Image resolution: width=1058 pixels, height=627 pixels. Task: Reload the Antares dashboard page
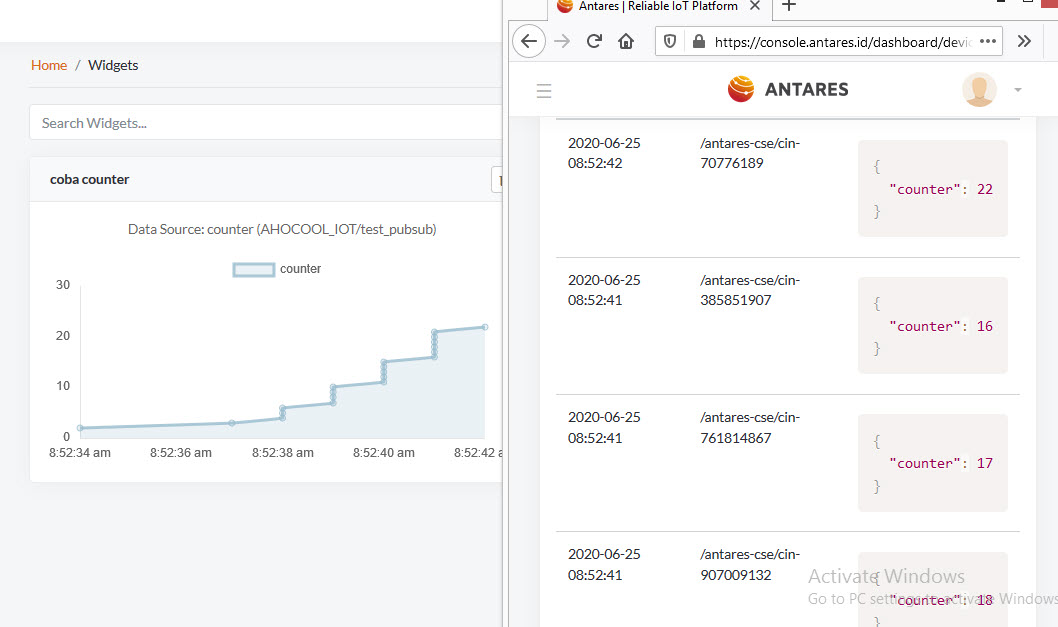pos(593,41)
